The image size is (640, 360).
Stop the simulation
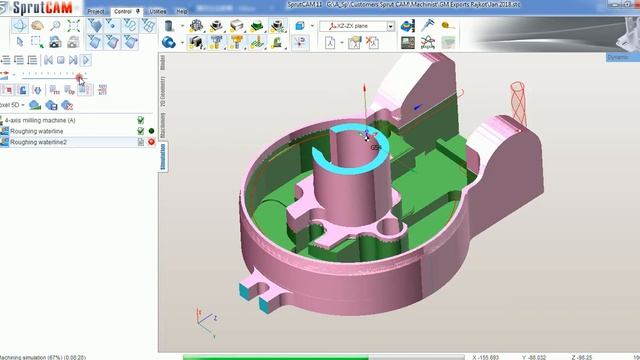pos(61,60)
